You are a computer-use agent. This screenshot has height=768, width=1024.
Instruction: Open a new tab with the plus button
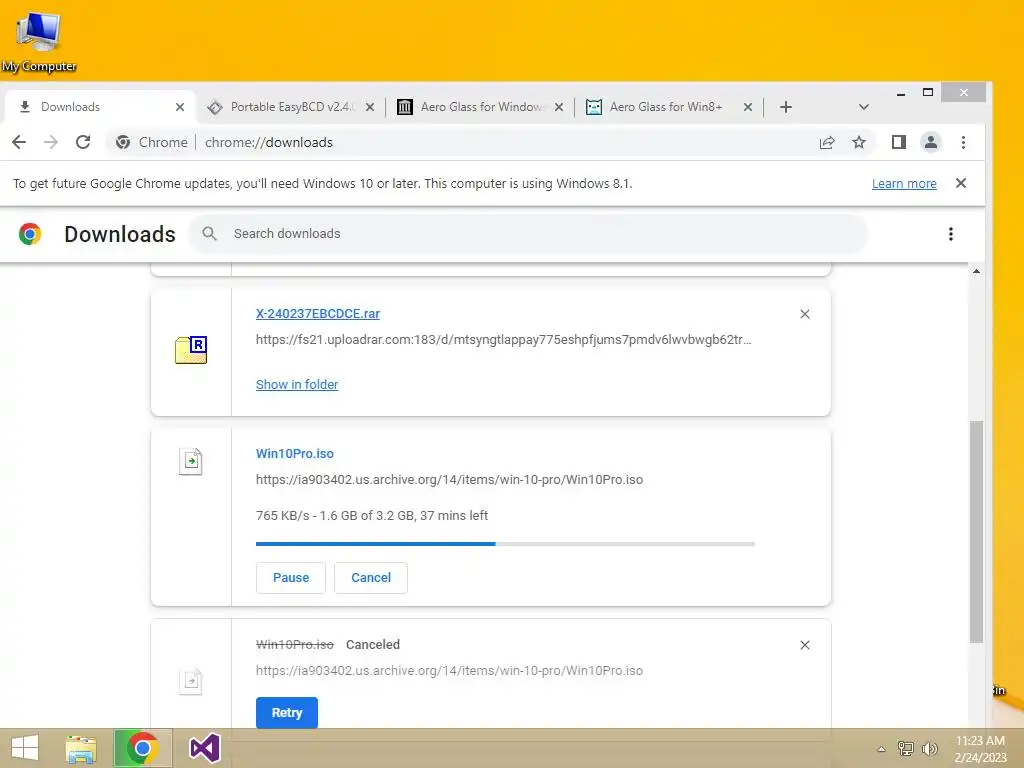[x=786, y=107]
